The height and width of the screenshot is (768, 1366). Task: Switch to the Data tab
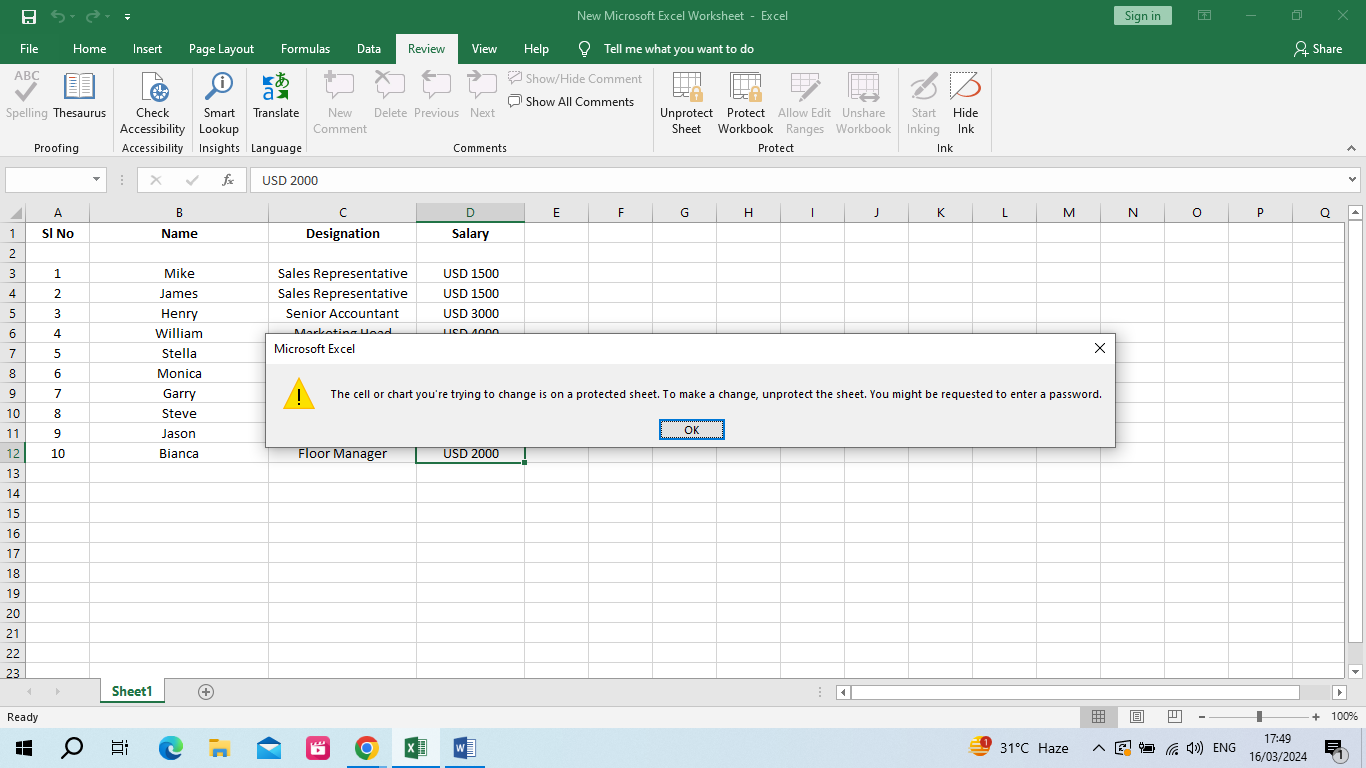tap(369, 49)
